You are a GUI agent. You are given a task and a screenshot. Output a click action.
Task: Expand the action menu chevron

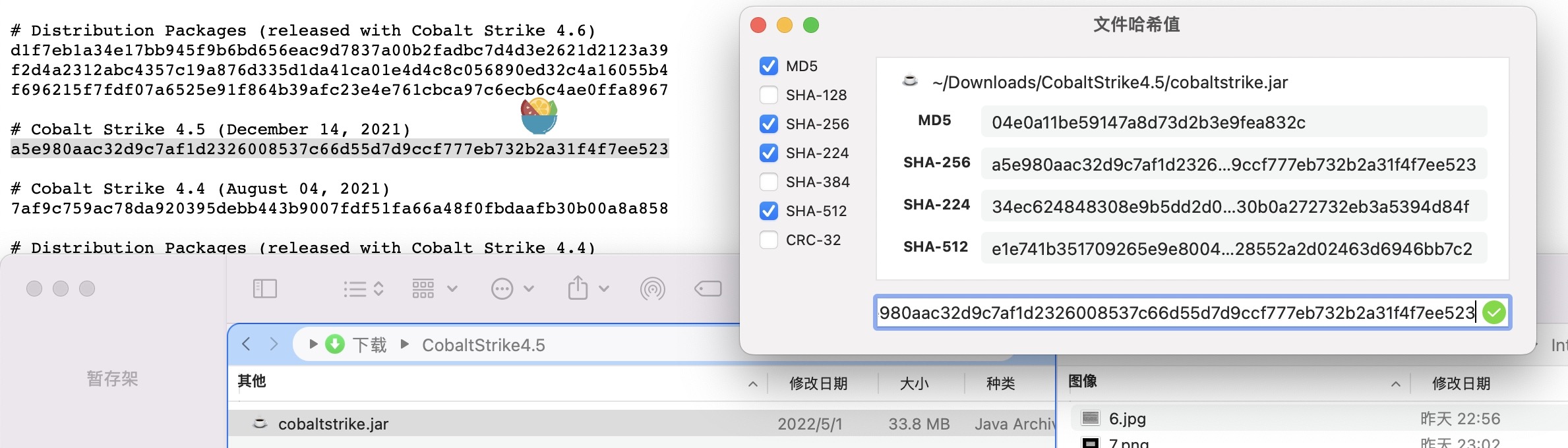pos(529,289)
